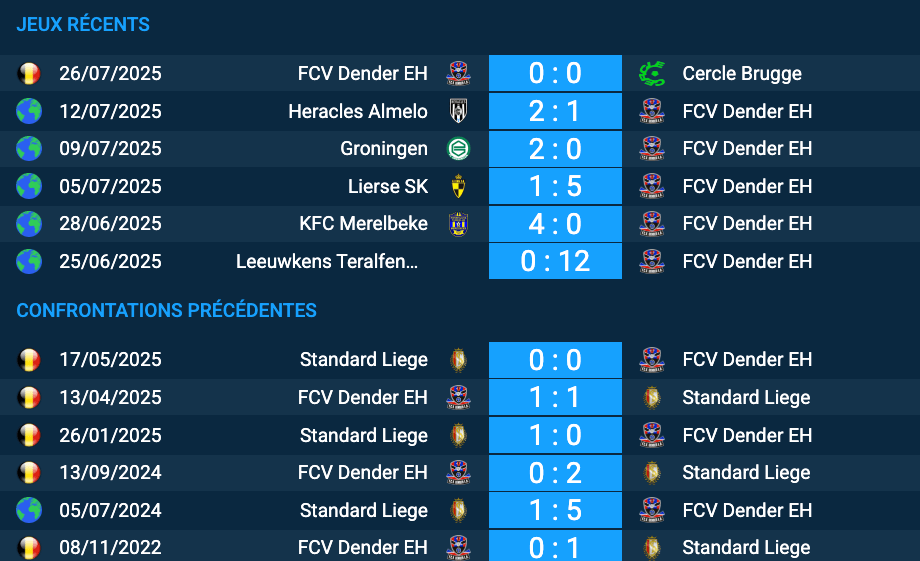
Task: Open Cercle Brugge team page
Action: click(742, 73)
